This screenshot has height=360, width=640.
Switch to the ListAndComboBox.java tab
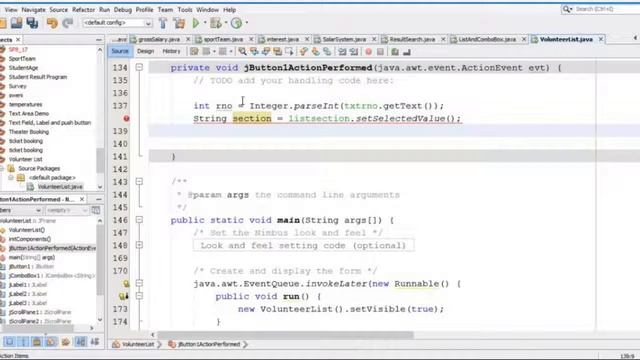pos(487,39)
